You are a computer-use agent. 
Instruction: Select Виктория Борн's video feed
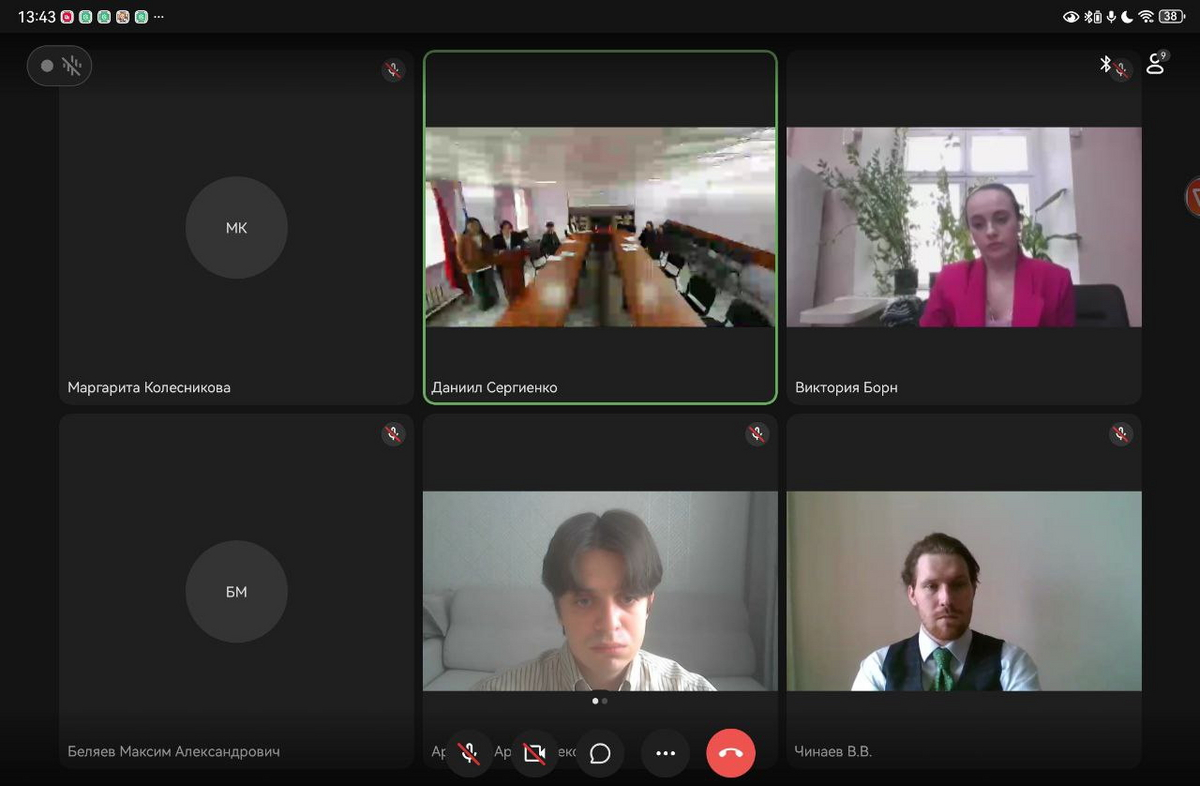(x=963, y=227)
